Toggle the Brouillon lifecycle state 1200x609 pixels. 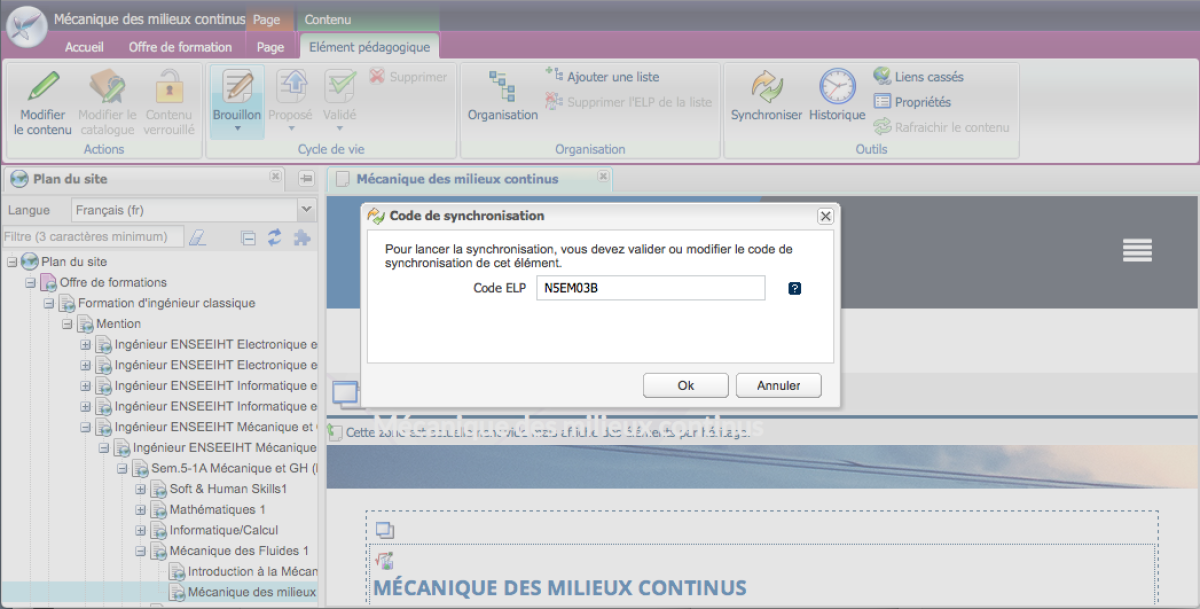(x=236, y=100)
